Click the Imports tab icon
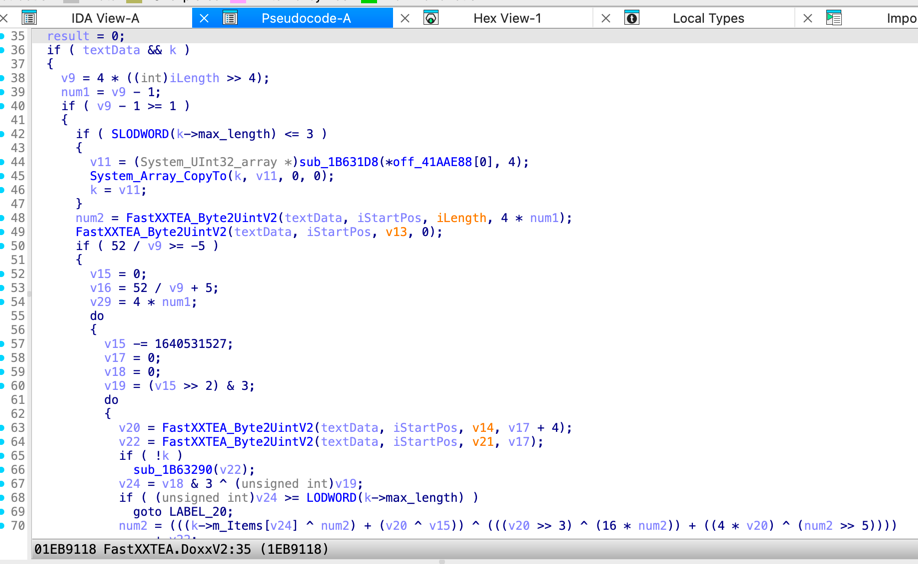Image resolution: width=918 pixels, height=564 pixels. 834,18
